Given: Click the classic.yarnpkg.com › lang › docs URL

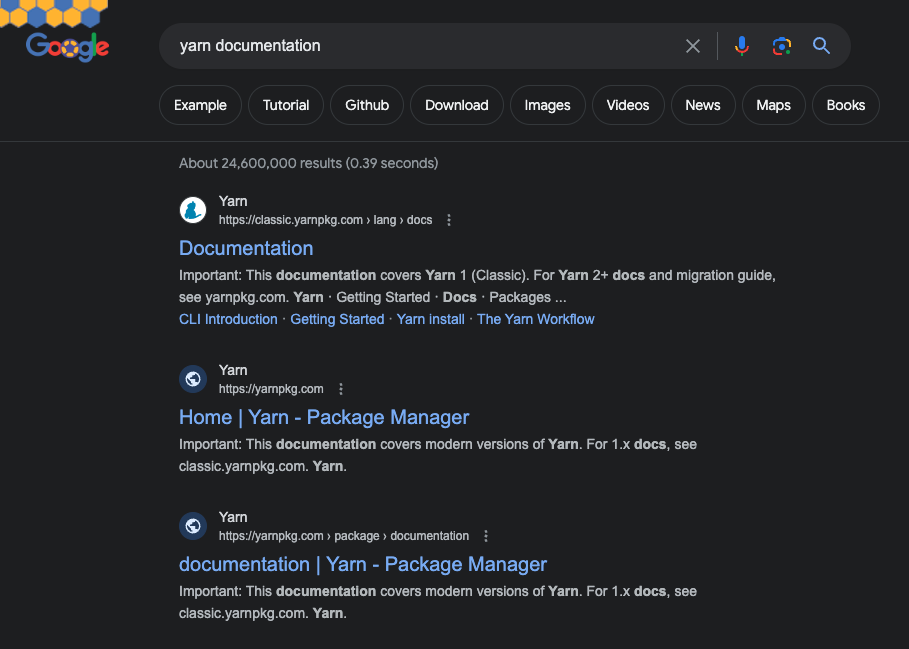Looking at the screenshot, I should [325, 220].
